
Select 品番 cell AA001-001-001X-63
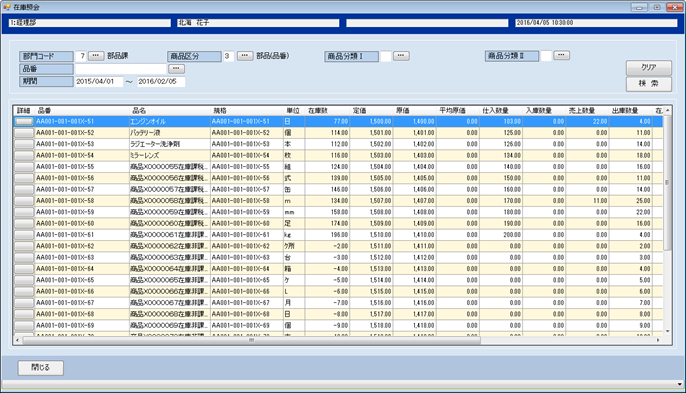click(x=82, y=257)
